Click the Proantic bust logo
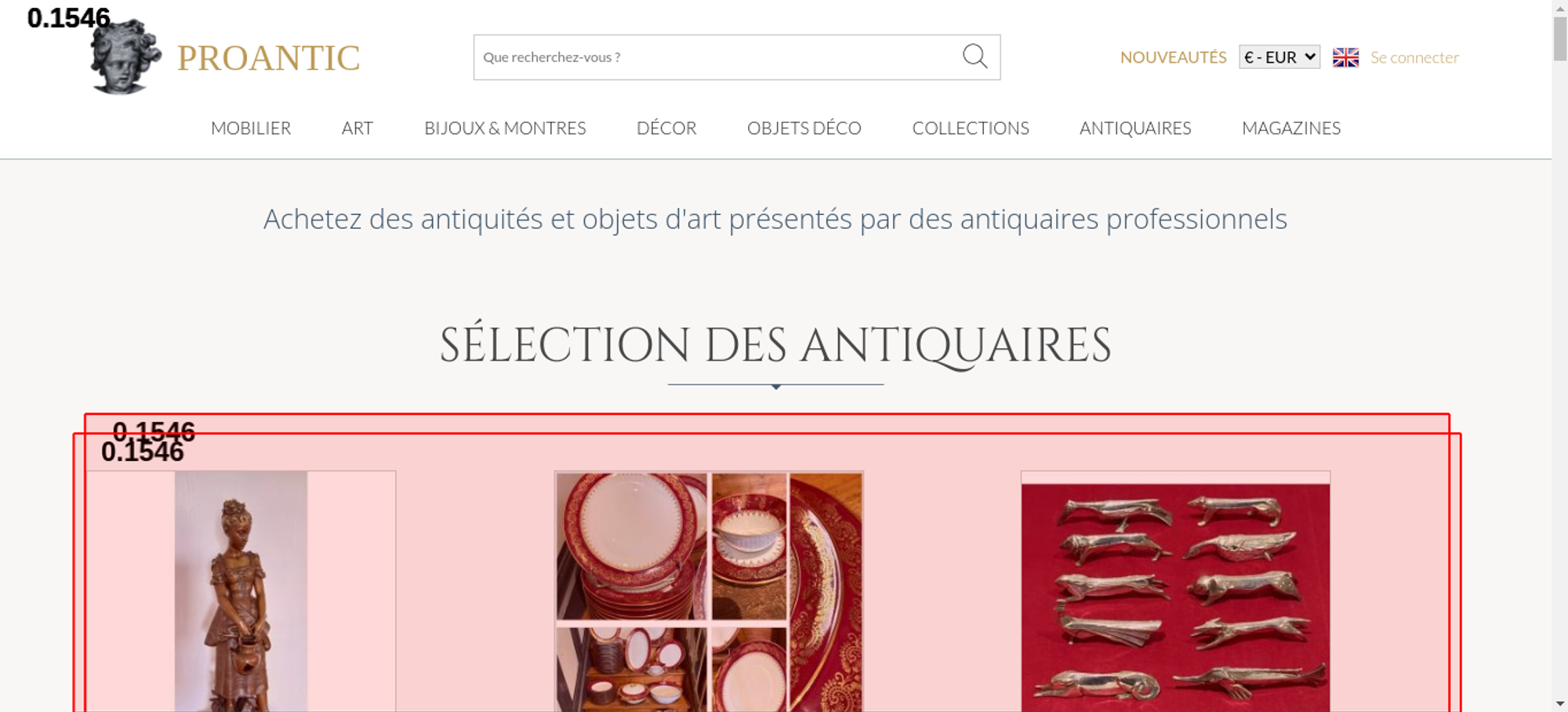Screen dimensions: 1568x712 [x=125, y=56]
